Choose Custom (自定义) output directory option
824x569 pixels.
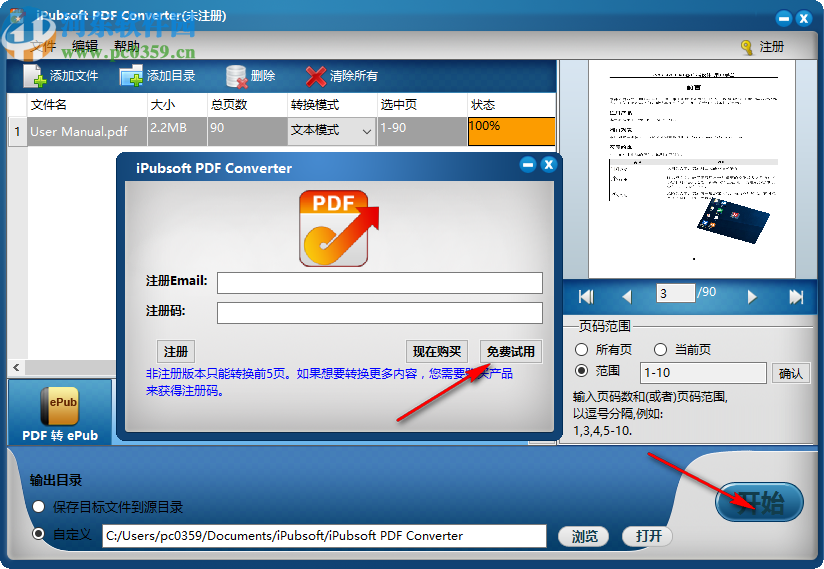[38, 534]
